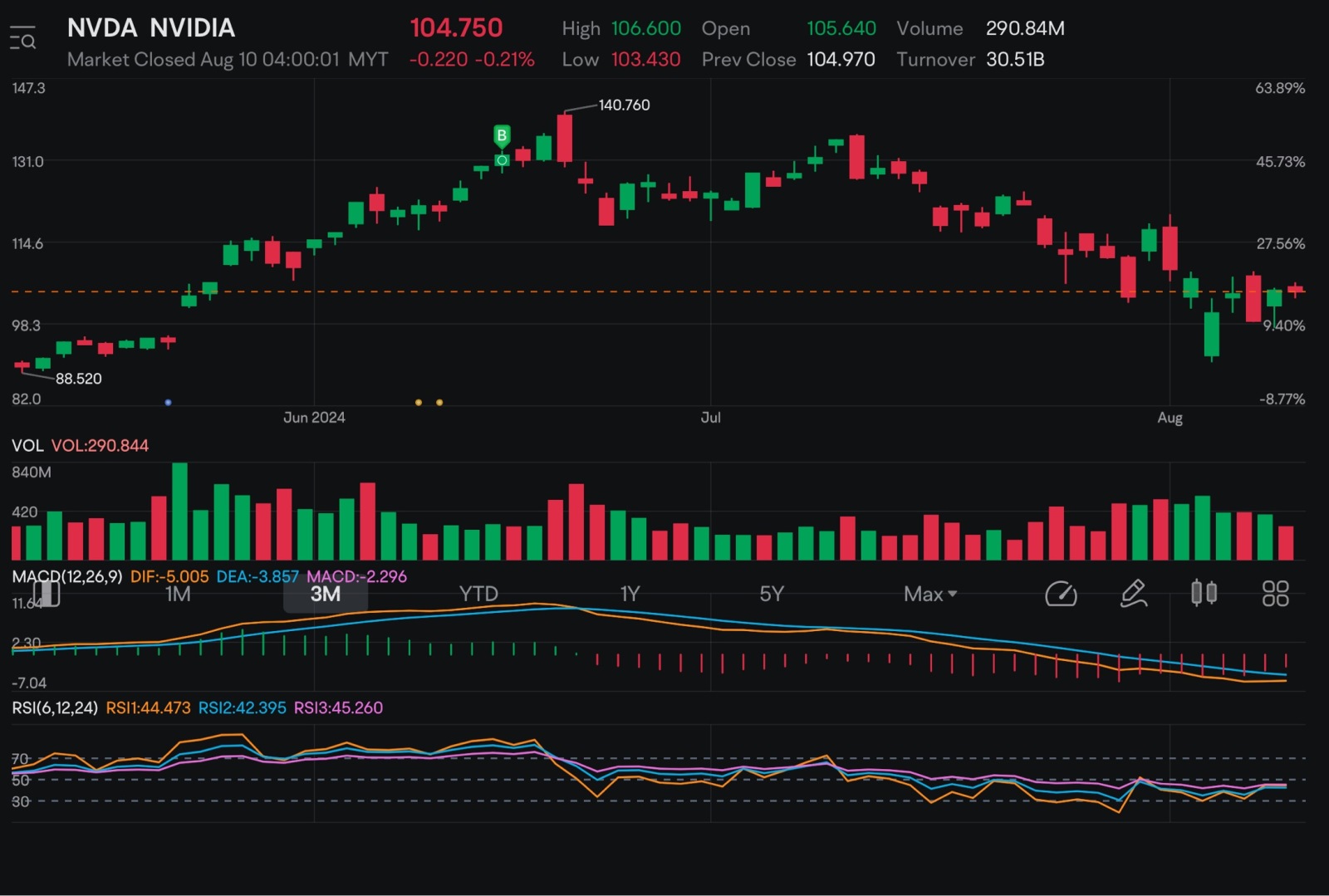This screenshot has width=1329, height=896.
Task: Tap the tallest candle at 140.760 peak
Action: coord(565,139)
